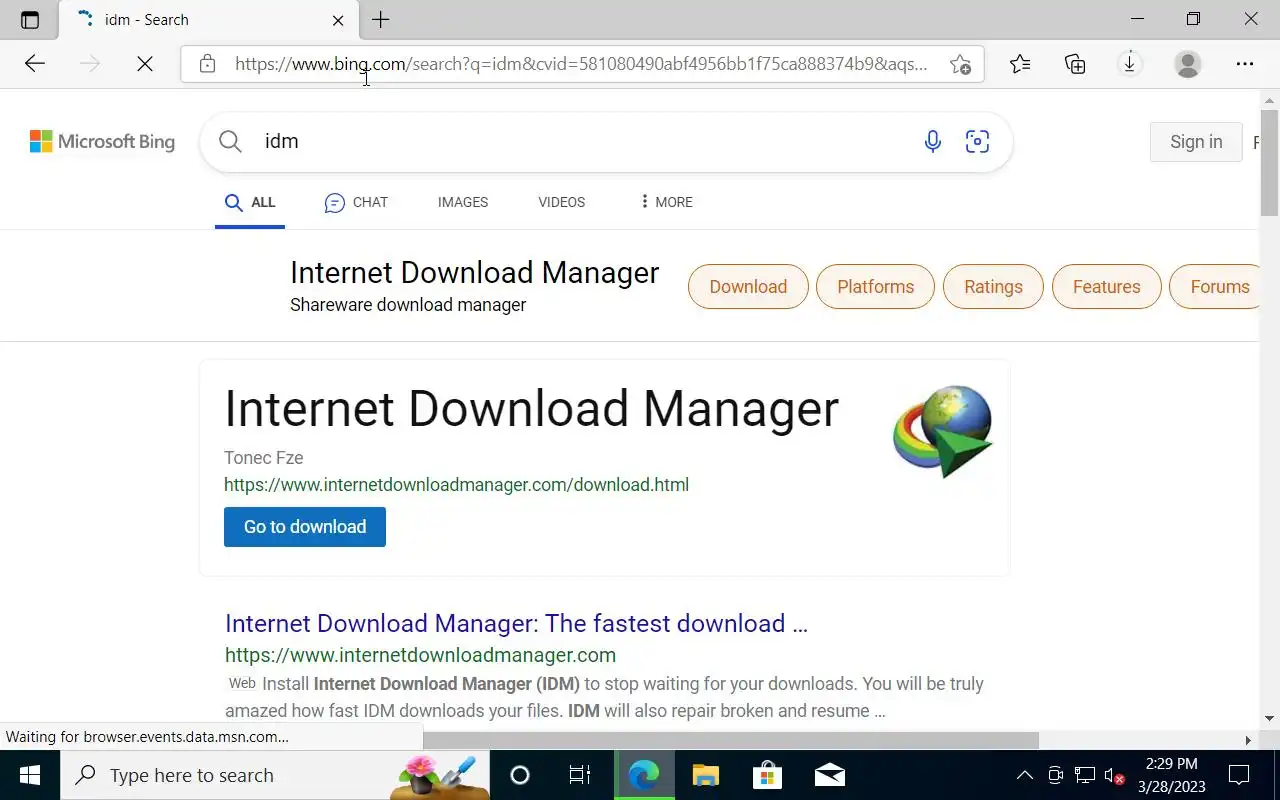Viewport: 1280px width, 800px height.
Task: Close the idm - Search tab
Action: pyautogui.click(x=338, y=20)
